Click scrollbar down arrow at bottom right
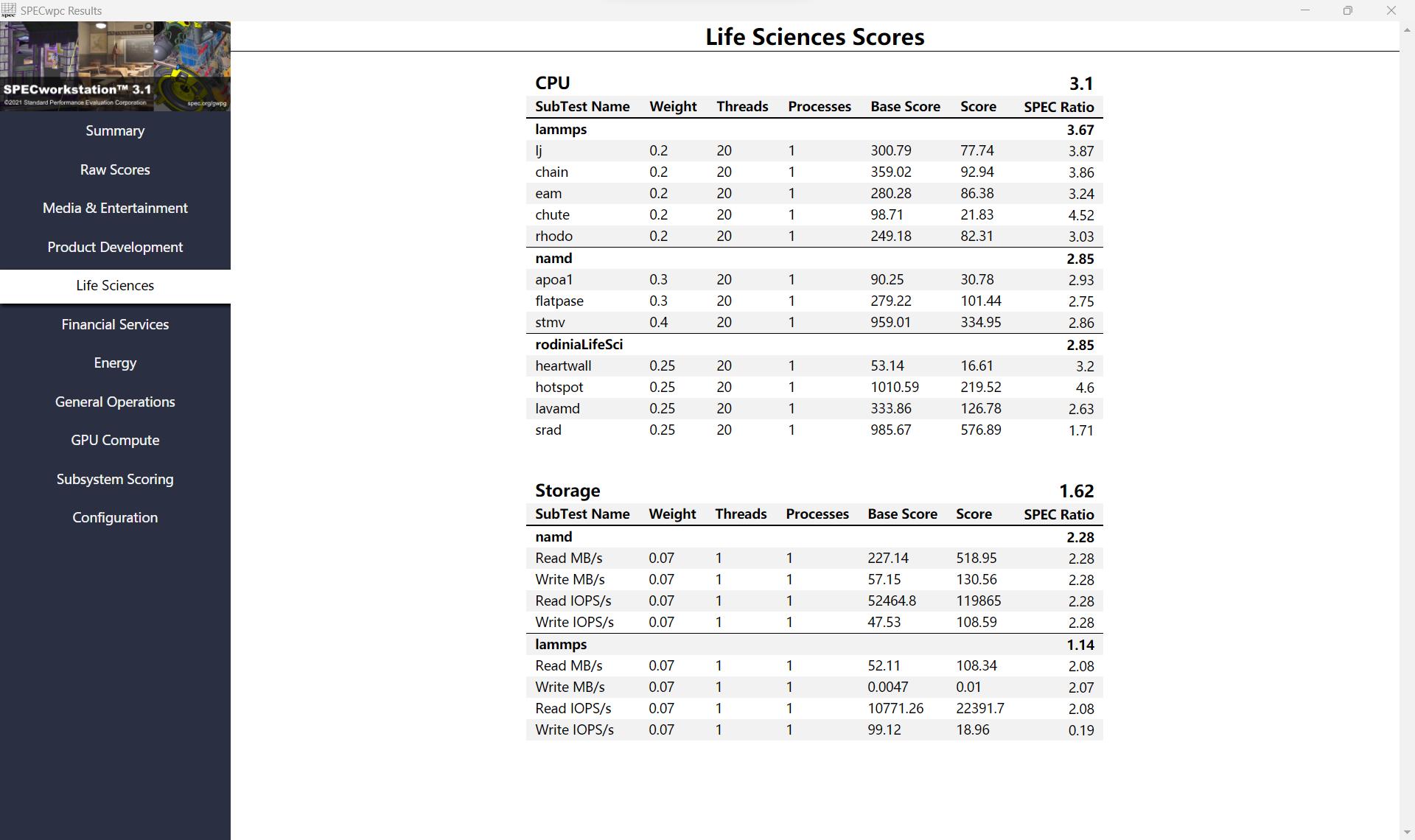This screenshot has width=1415, height=840. (1407, 832)
